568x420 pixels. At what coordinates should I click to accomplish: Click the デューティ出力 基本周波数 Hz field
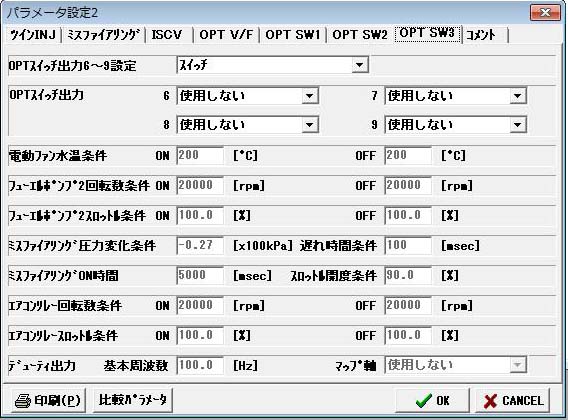pos(200,365)
